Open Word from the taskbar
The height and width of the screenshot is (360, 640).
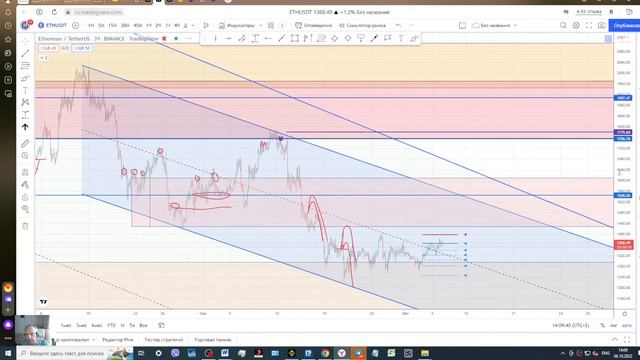pyautogui.click(x=224, y=353)
